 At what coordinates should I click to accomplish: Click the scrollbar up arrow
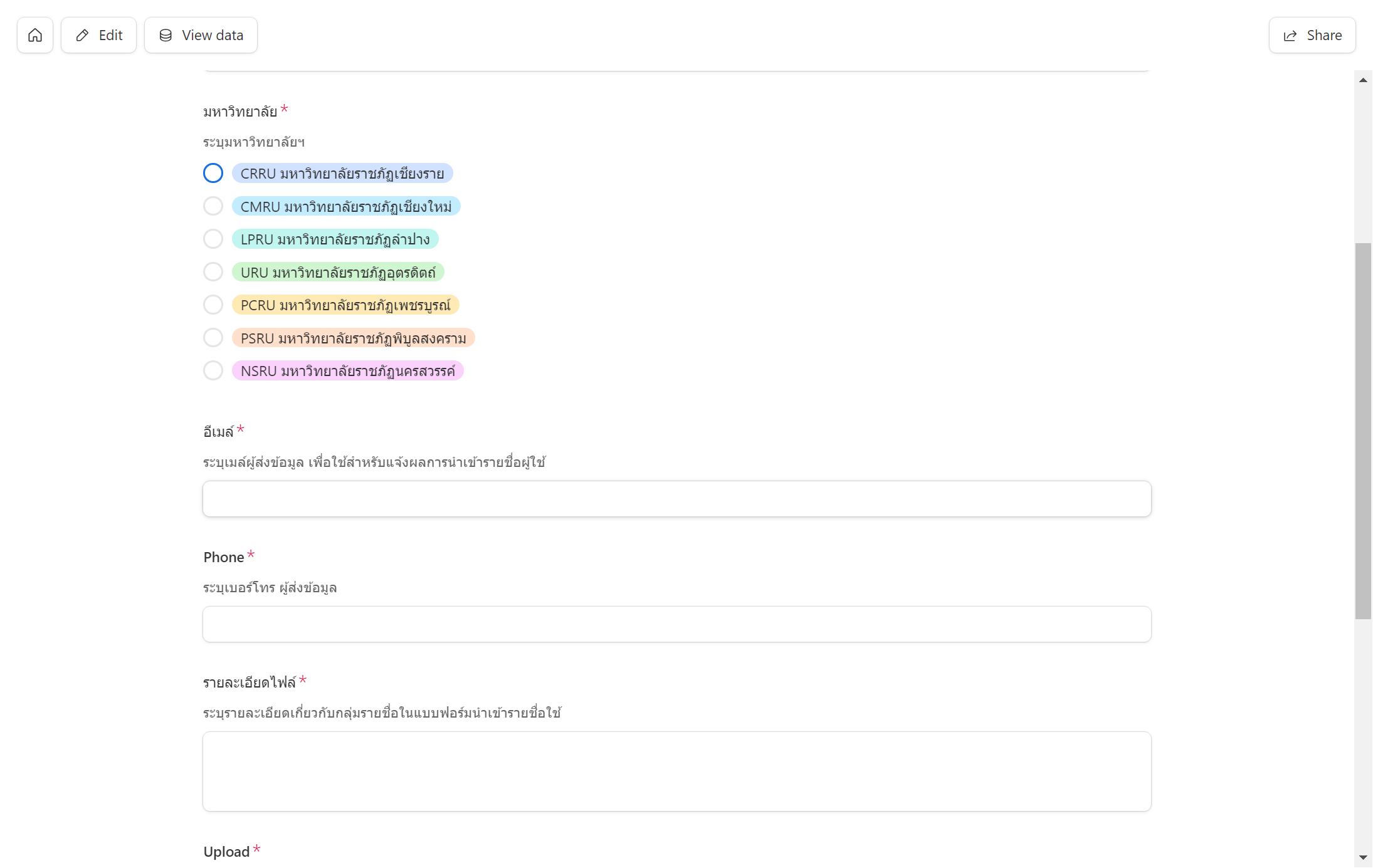click(x=1363, y=80)
